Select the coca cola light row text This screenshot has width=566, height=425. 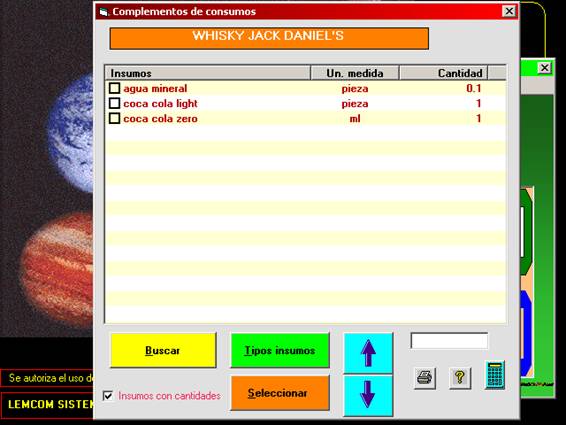point(160,104)
